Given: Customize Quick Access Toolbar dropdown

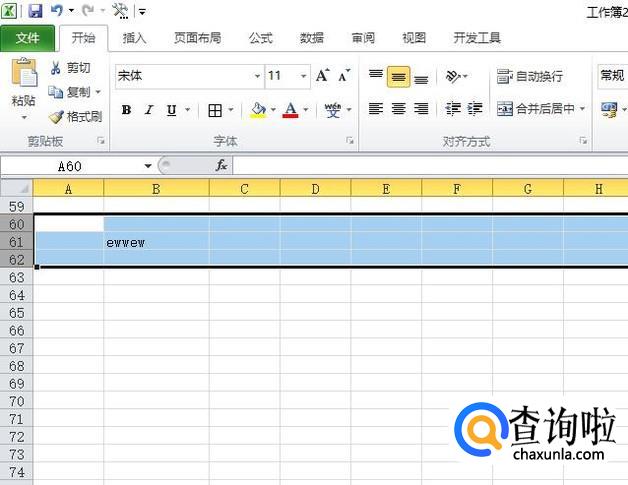Looking at the screenshot, I should (x=142, y=12).
